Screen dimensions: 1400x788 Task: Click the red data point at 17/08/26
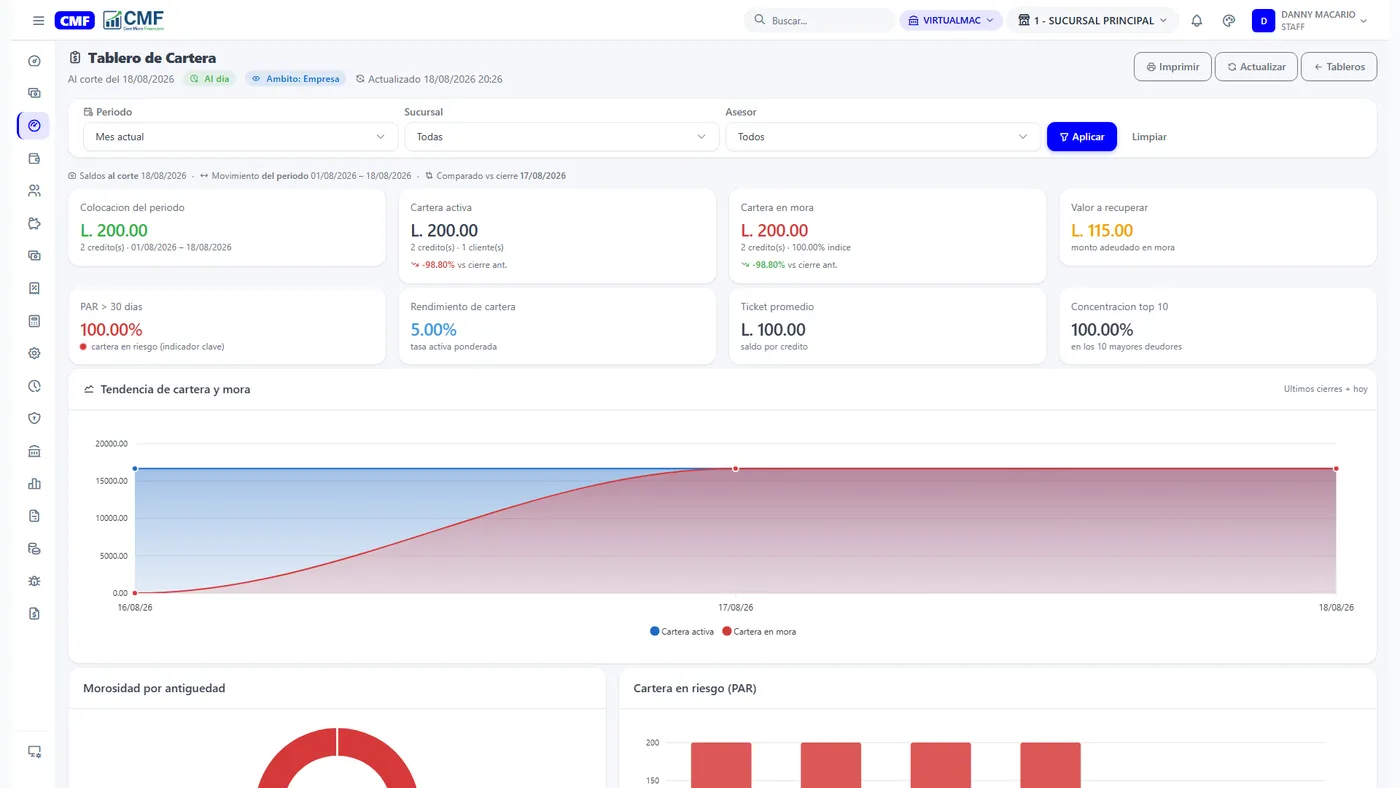pyautogui.click(x=735, y=468)
